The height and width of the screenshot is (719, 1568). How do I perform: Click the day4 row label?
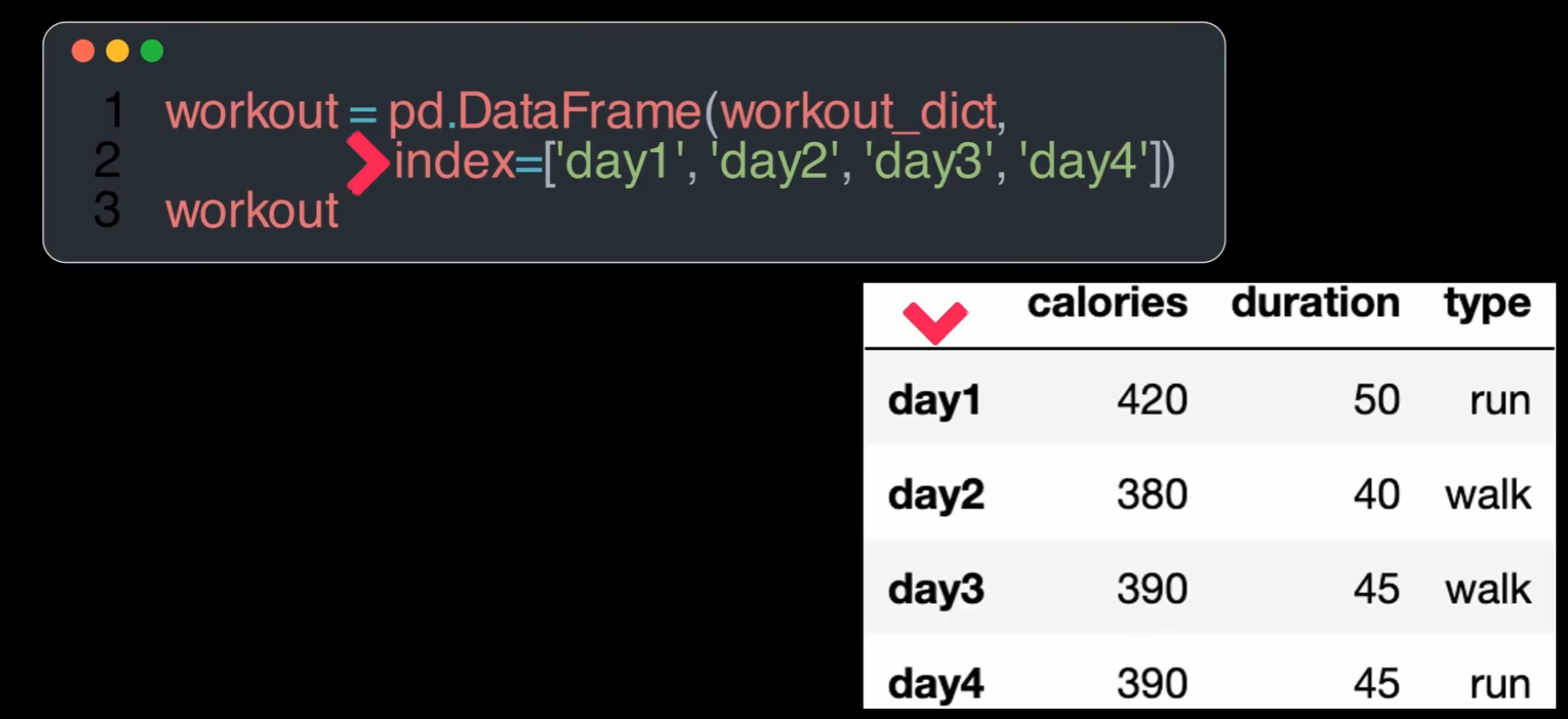click(936, 685)
